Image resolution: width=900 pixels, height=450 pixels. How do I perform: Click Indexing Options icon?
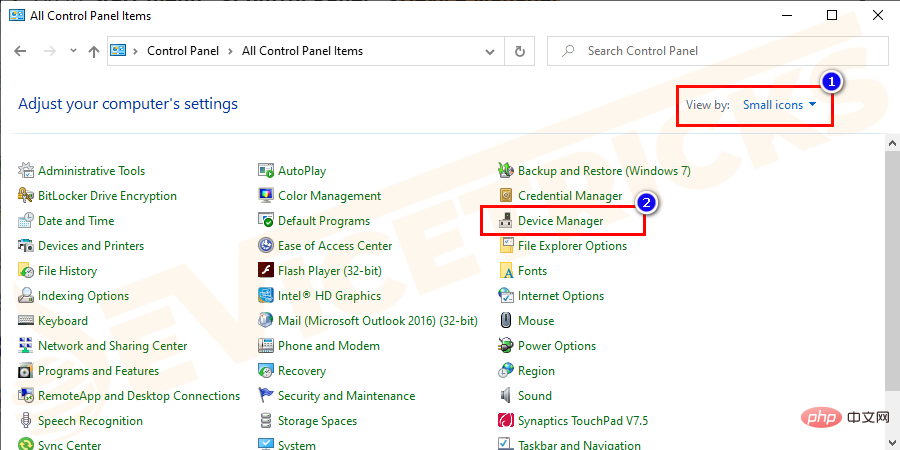click(x=26, y=296)
